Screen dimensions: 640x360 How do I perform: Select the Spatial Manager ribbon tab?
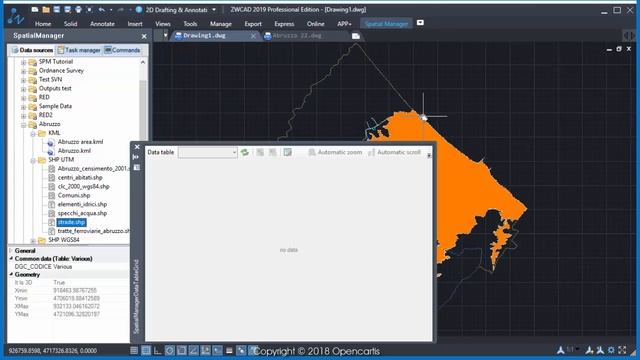click(386, 24)
